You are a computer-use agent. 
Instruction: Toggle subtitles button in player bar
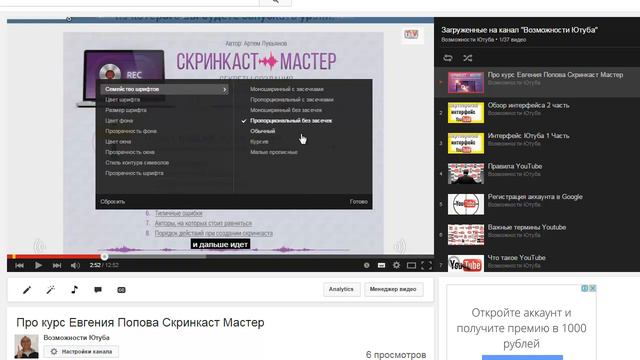tap(381, 265)
